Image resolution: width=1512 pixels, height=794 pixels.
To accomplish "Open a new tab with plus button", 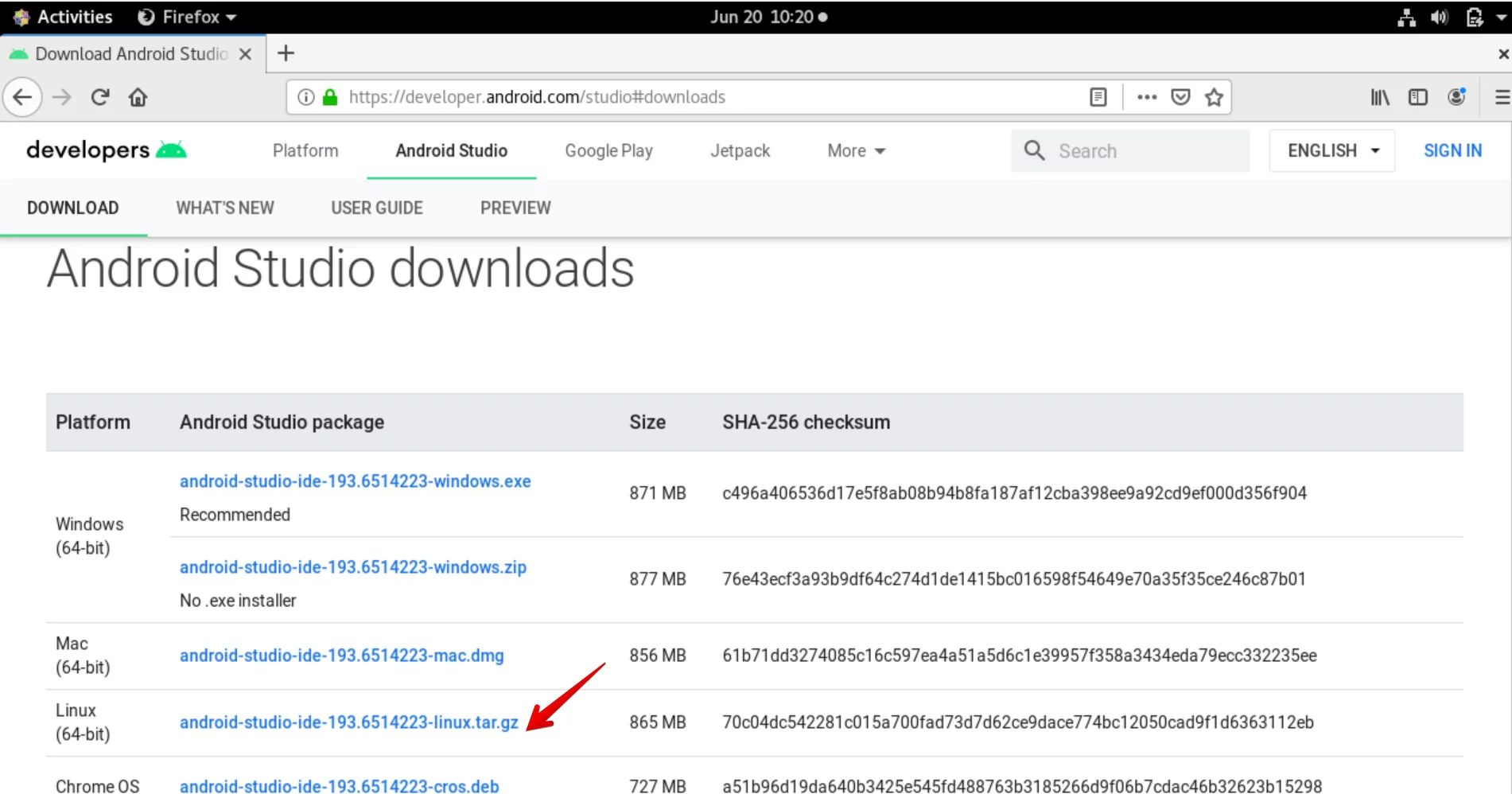I will pos(286,53).
